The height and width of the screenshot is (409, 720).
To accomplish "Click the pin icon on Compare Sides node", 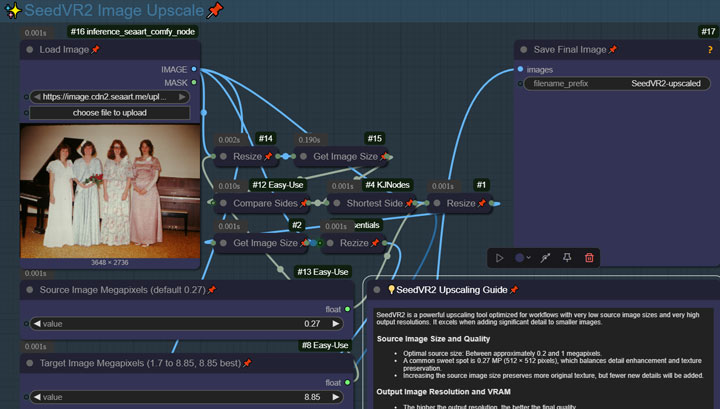I will 304,203.
